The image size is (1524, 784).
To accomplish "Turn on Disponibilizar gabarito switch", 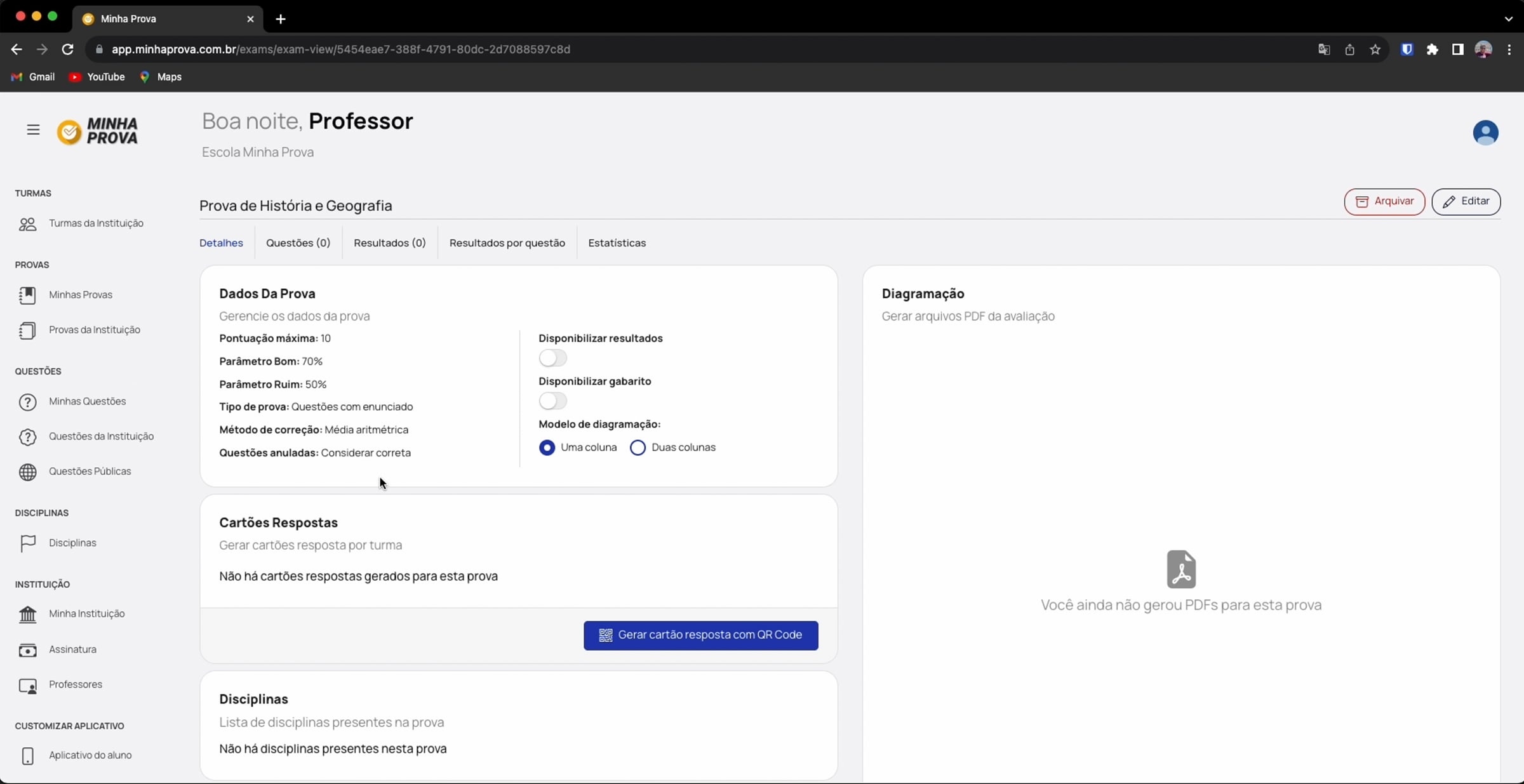I will (x=552, y=401).
